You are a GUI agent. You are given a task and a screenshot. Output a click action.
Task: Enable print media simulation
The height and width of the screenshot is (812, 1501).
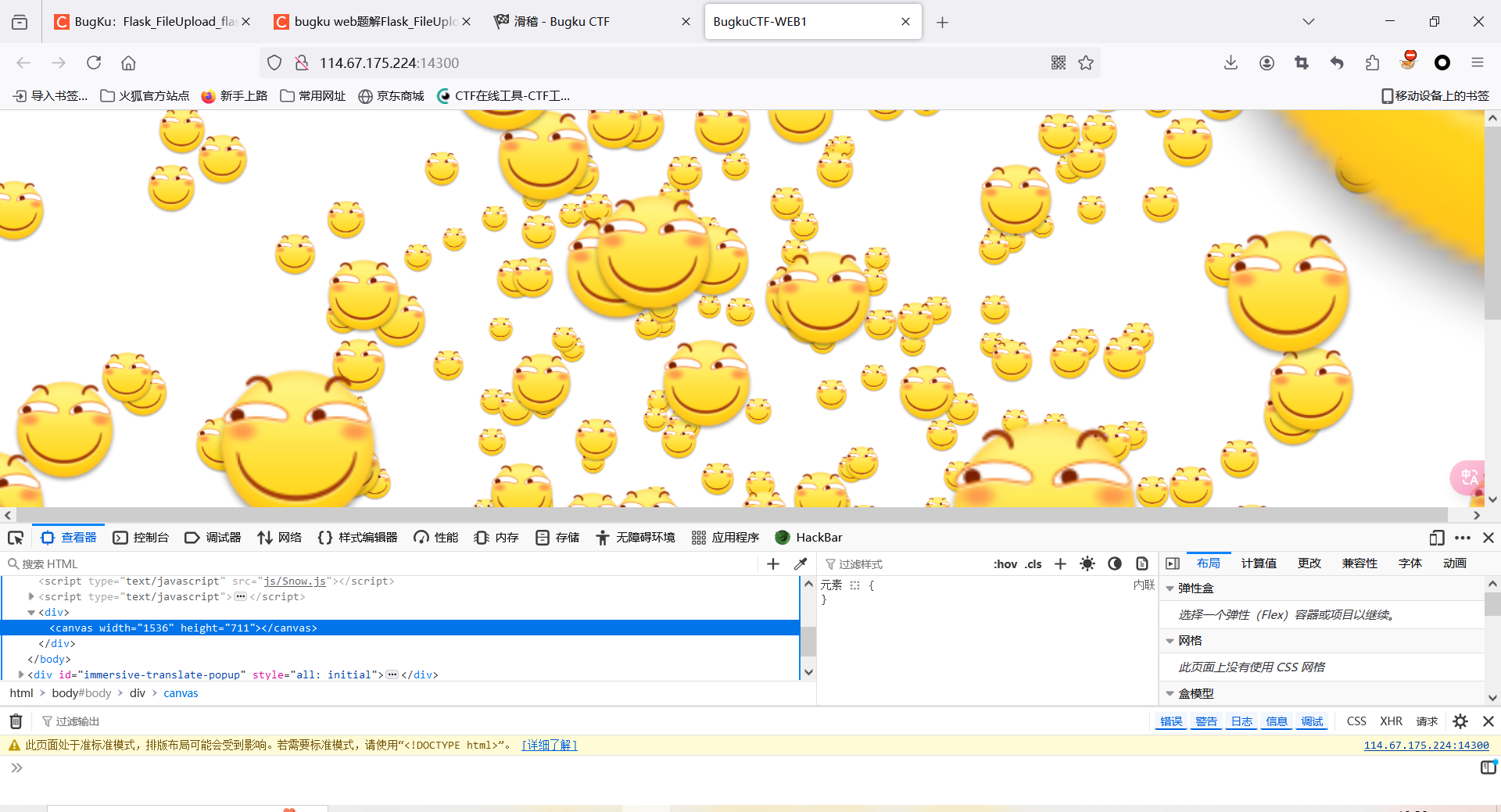point(1142,563)
